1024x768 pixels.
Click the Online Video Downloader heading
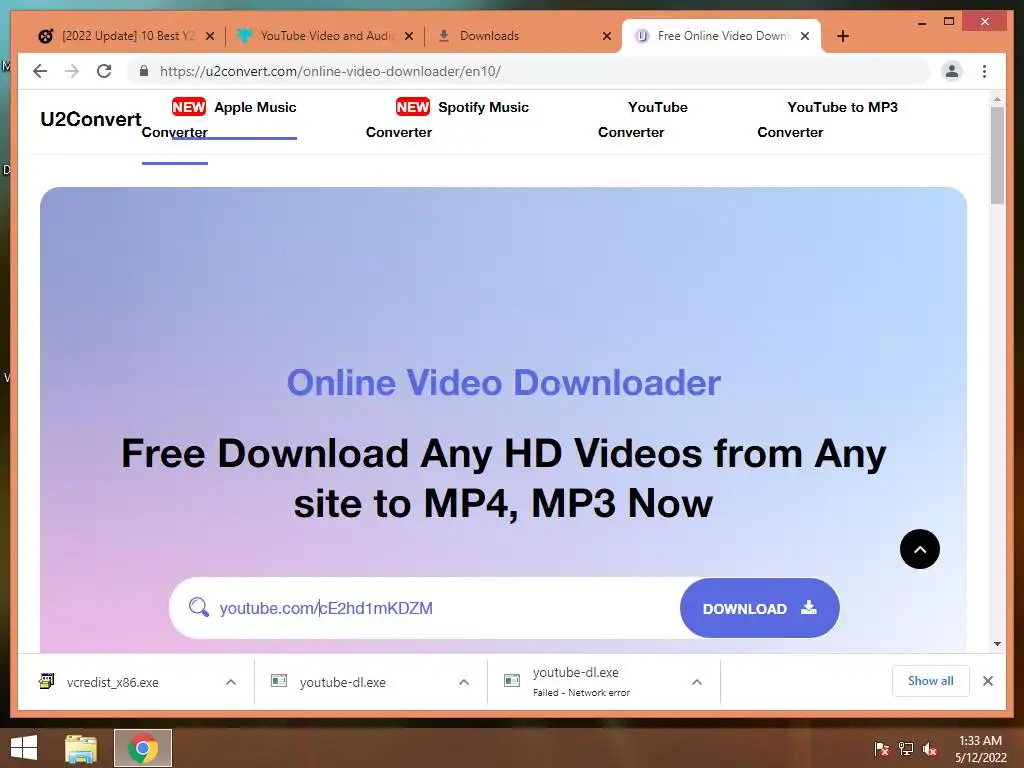coord(504,383)
